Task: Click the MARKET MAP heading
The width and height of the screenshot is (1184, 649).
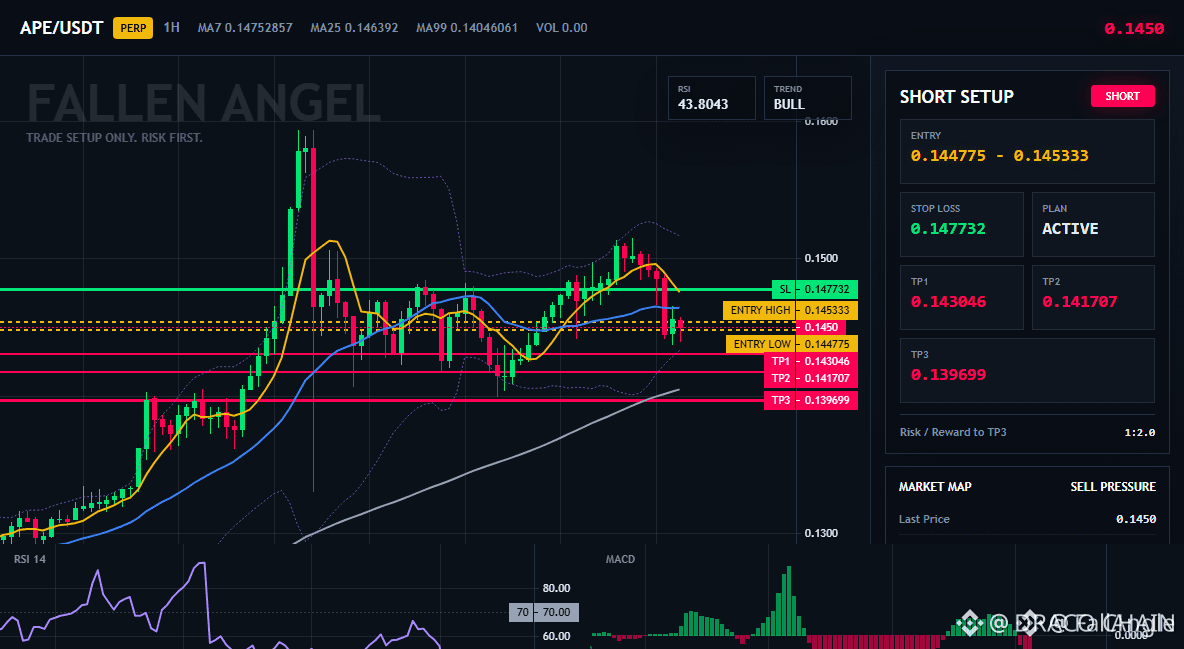Action: [935, 487]
